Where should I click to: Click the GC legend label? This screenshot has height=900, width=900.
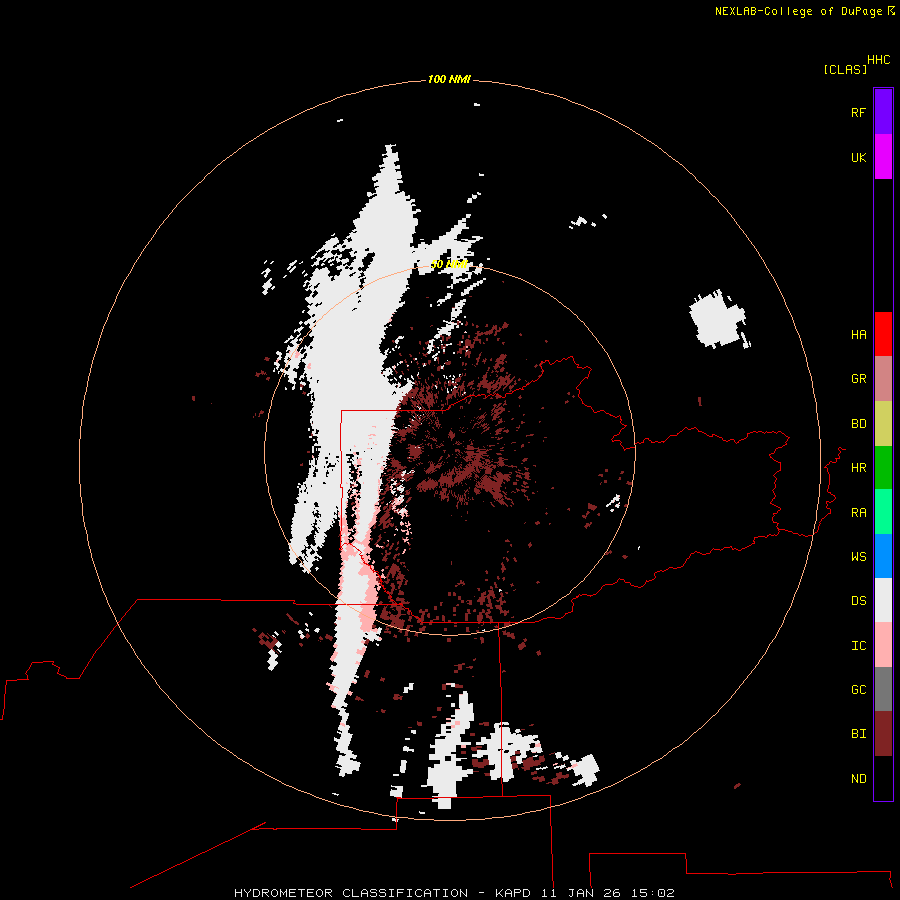pyautogui.click(x=858, y=690)
